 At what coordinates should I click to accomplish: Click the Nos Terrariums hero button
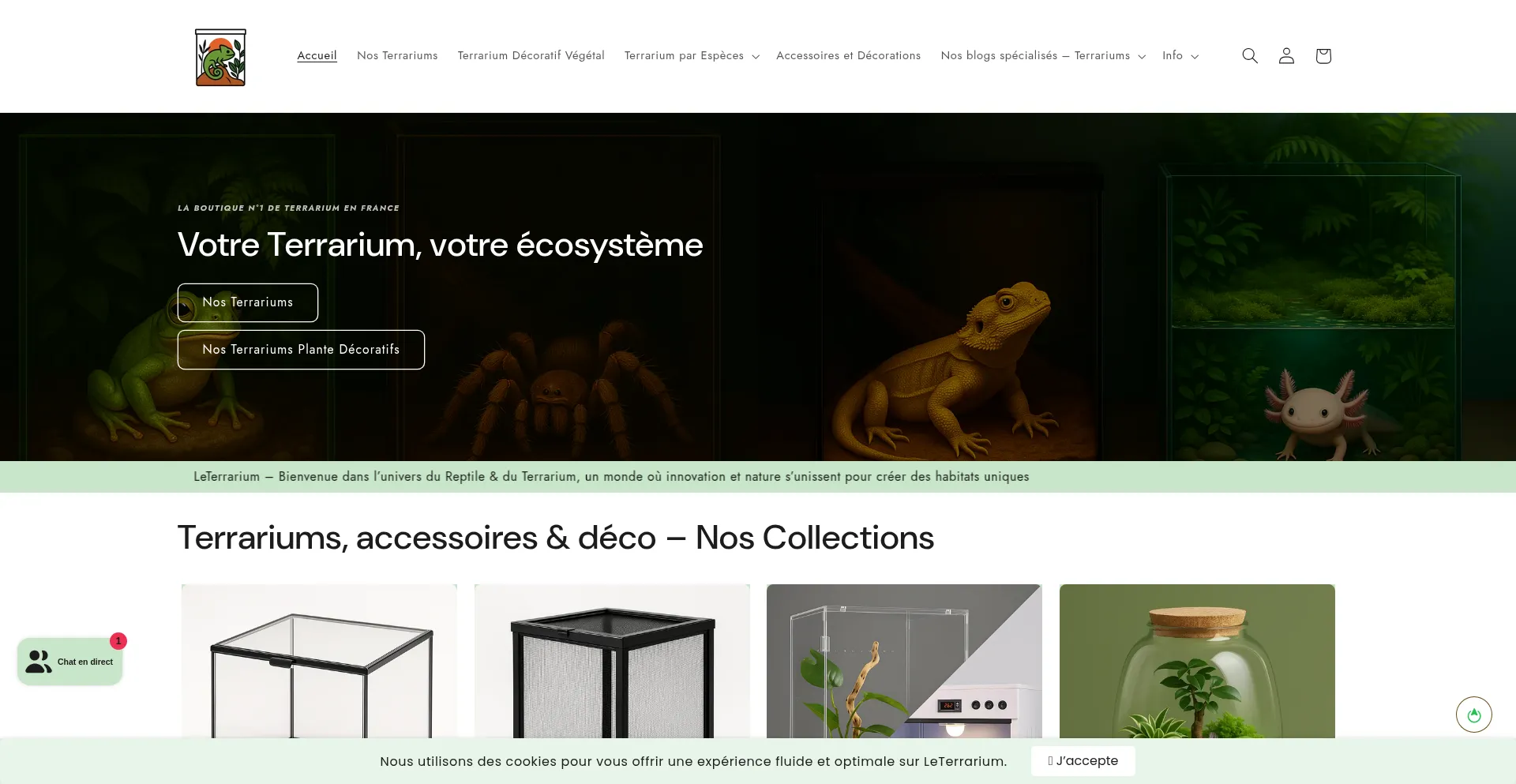click(x=248, y=302)
